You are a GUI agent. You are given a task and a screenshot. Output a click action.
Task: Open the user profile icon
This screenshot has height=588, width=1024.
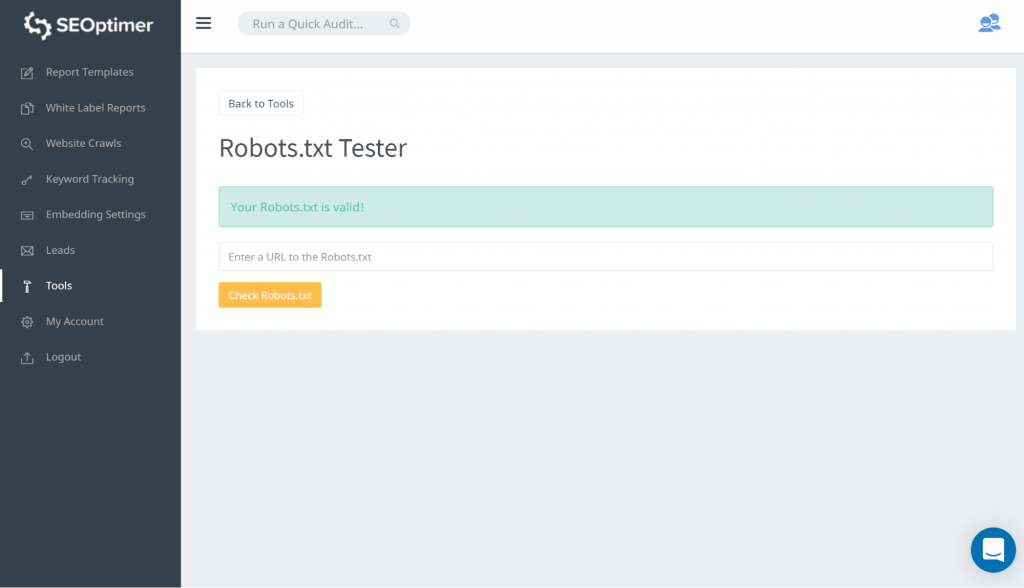coord(988,23)
